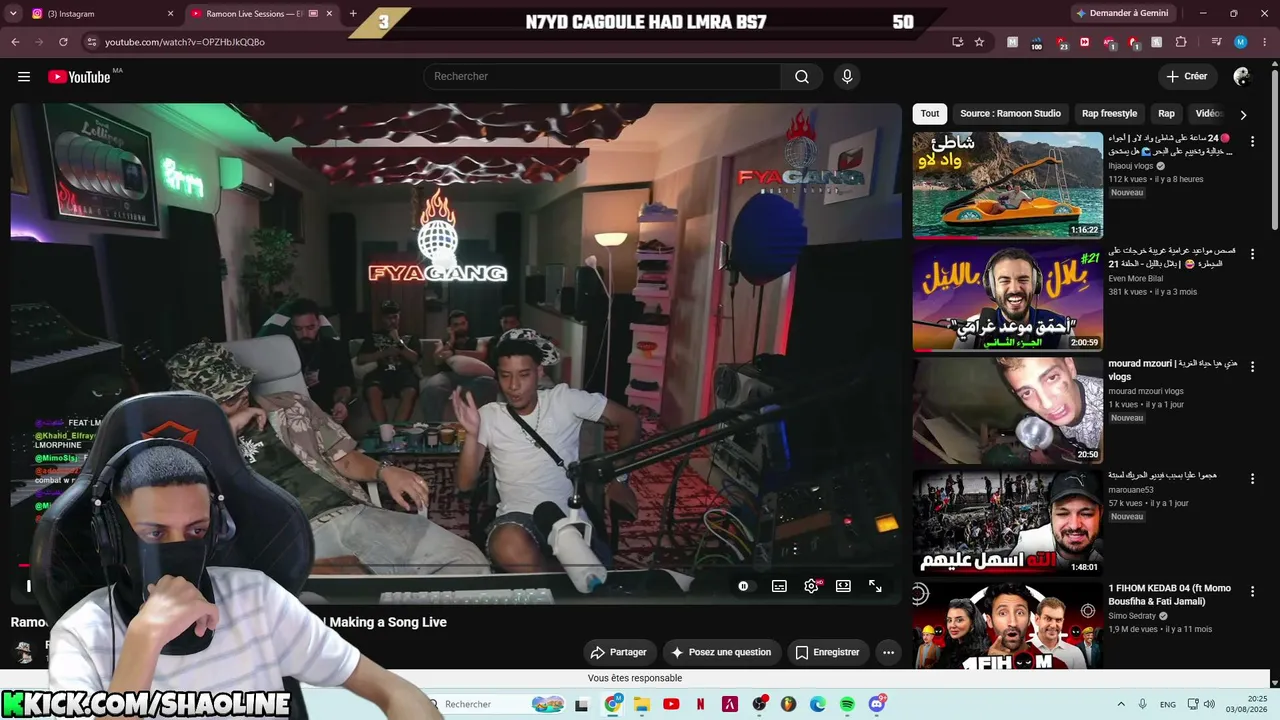
Task: Save video with Enregistrer button
Action: tap(828, 653)
